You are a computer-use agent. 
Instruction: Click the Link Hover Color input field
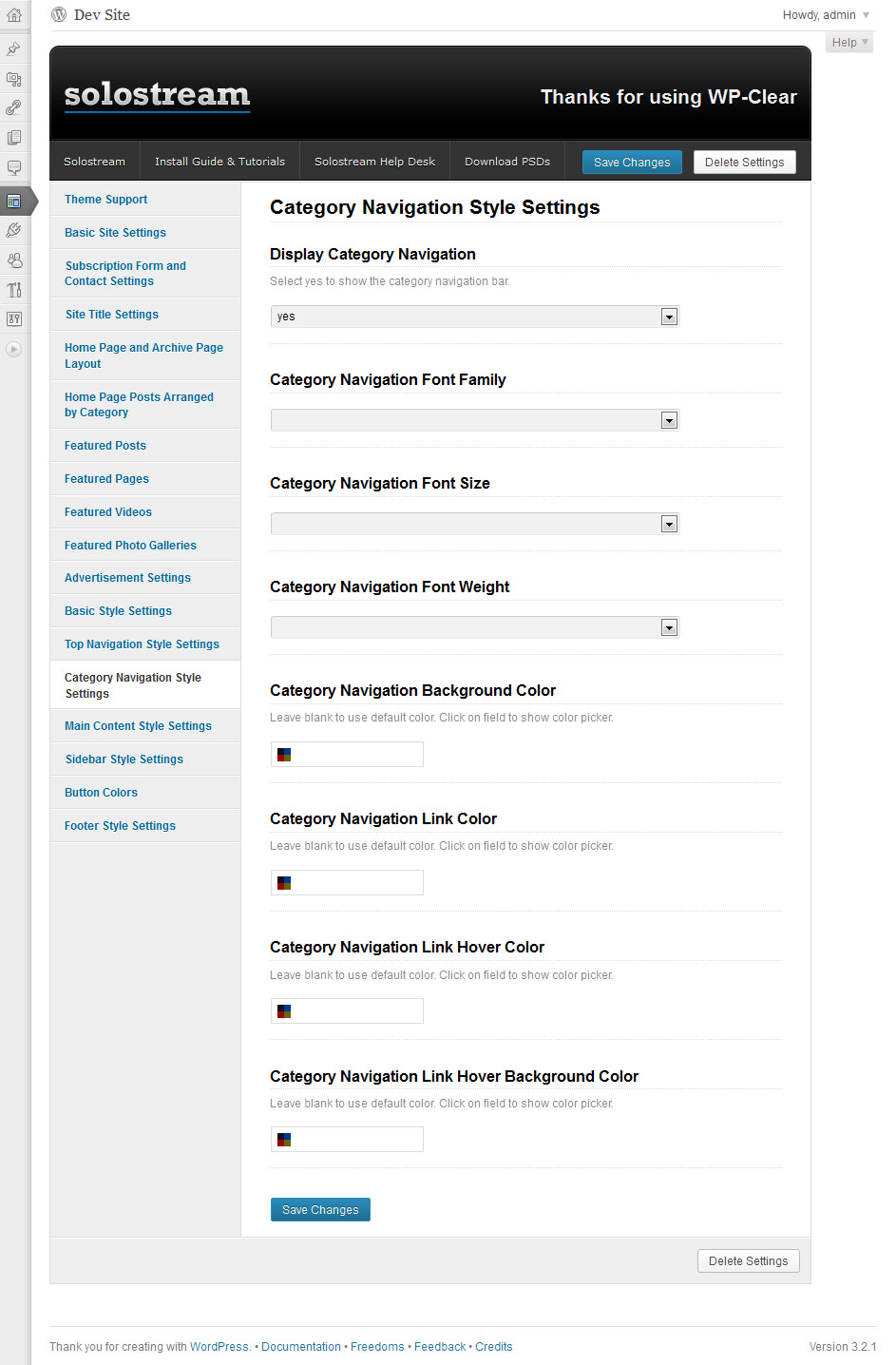pyautogui.click(x=347, y=1011)
